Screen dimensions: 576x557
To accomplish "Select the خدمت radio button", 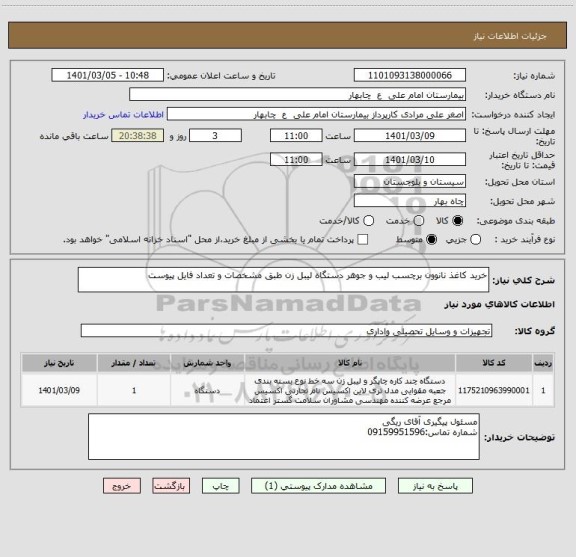I will pyautogui.click(x=419, y=220).
